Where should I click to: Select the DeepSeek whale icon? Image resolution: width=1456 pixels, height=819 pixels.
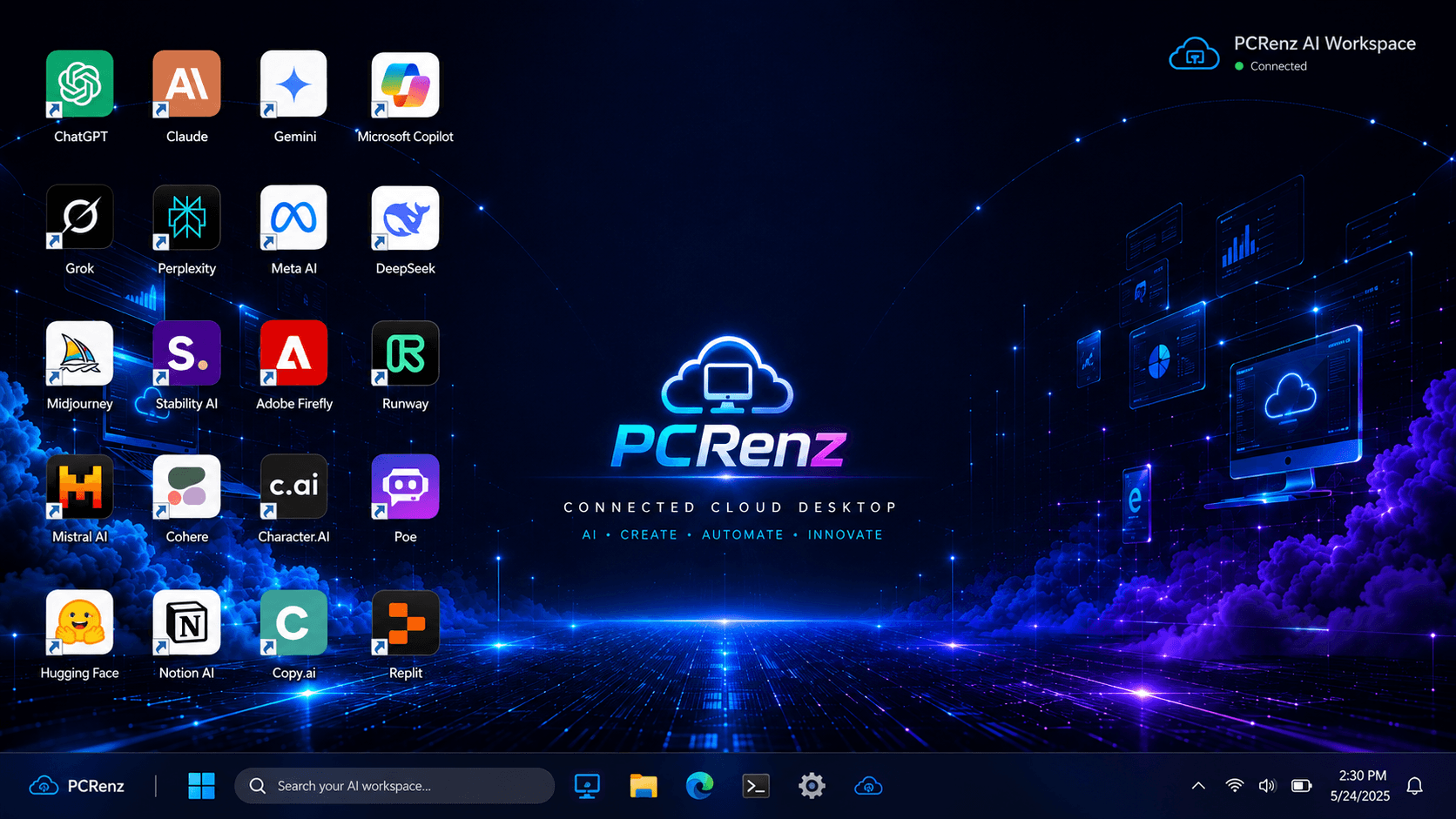pyautogui.click(x=405, y=218)
